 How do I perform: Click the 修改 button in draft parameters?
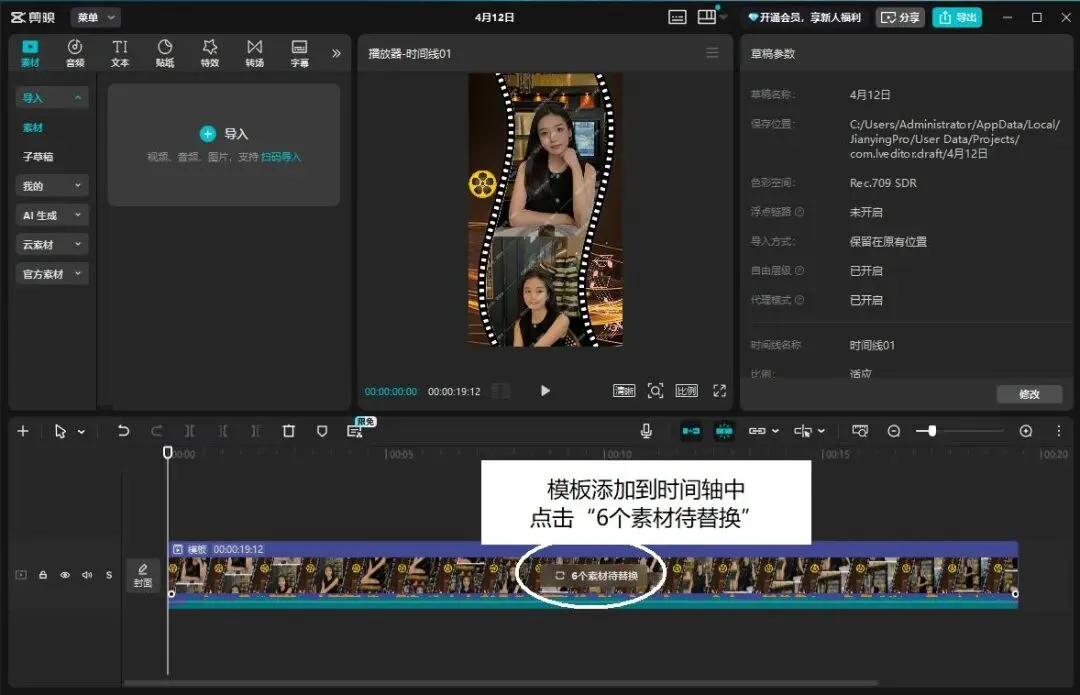1029,394
